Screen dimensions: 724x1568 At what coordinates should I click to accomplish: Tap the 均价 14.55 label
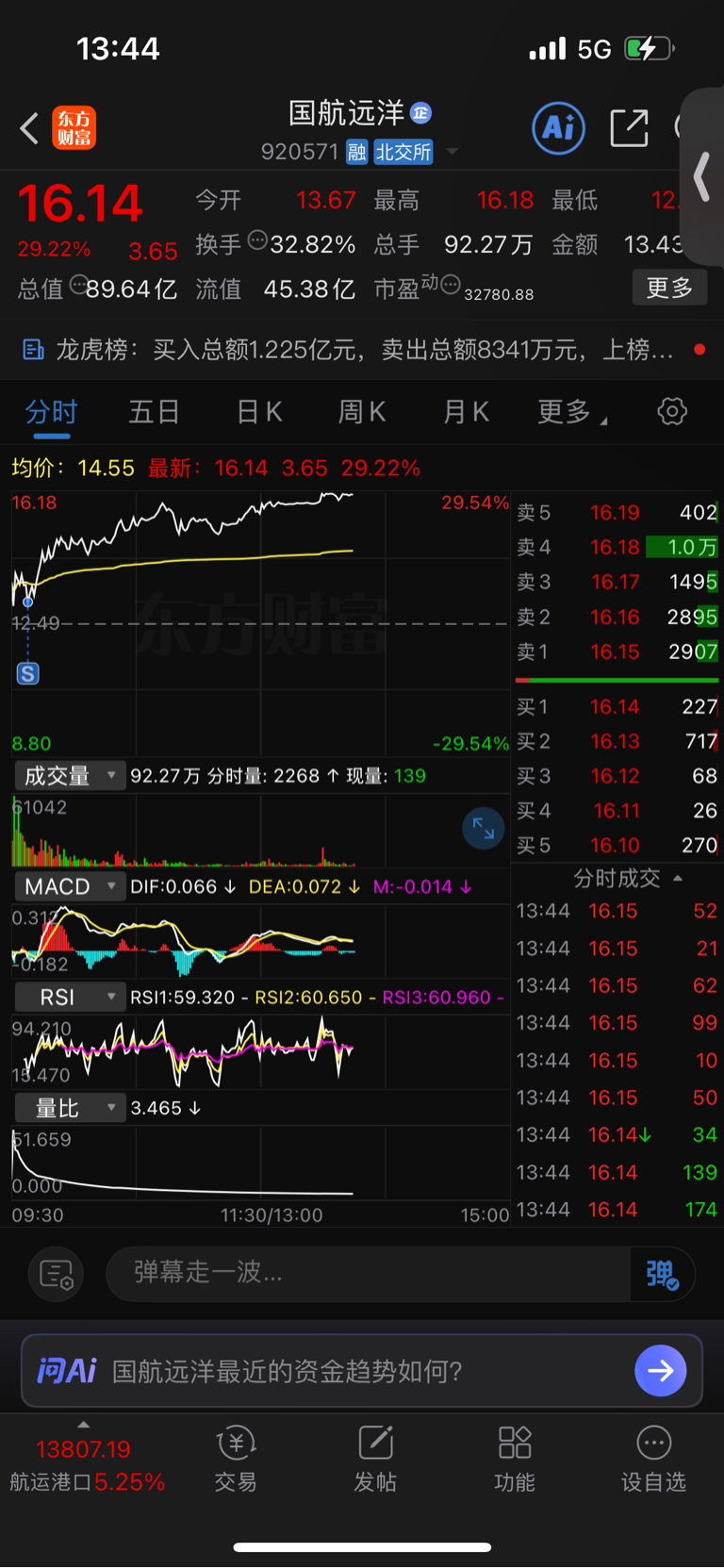(x=73, y=469)
